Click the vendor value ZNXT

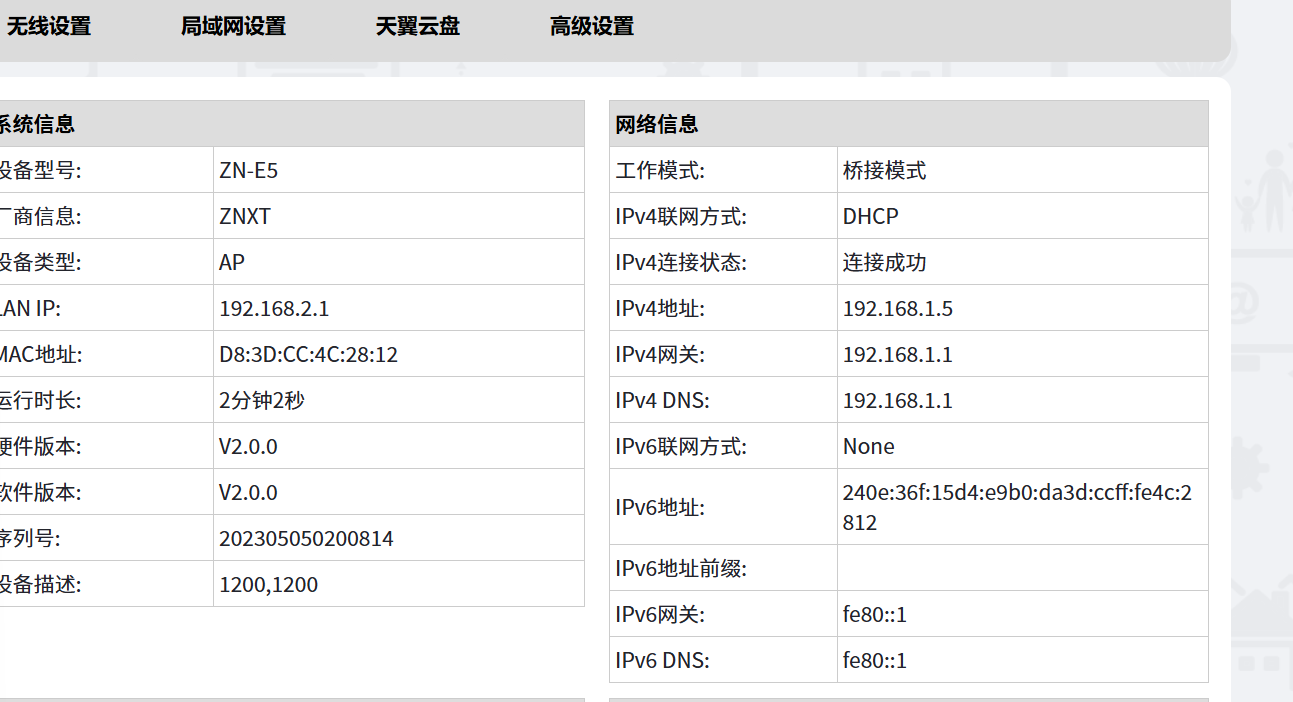[x=245, y=217]
